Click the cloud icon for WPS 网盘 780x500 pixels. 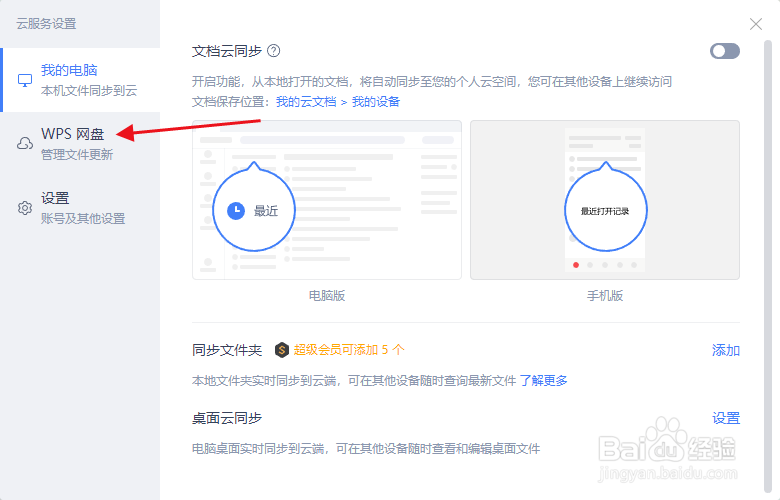click(25, 144)
